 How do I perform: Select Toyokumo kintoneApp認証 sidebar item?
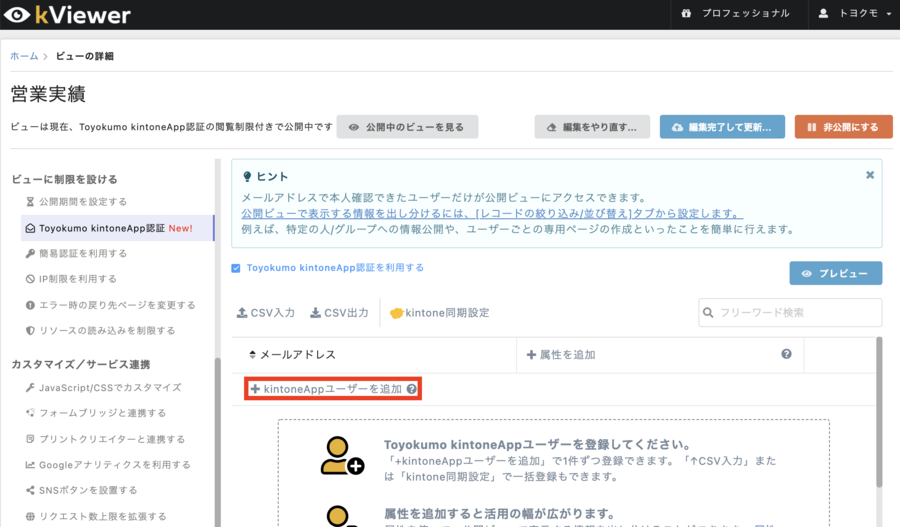pos(118,228)
